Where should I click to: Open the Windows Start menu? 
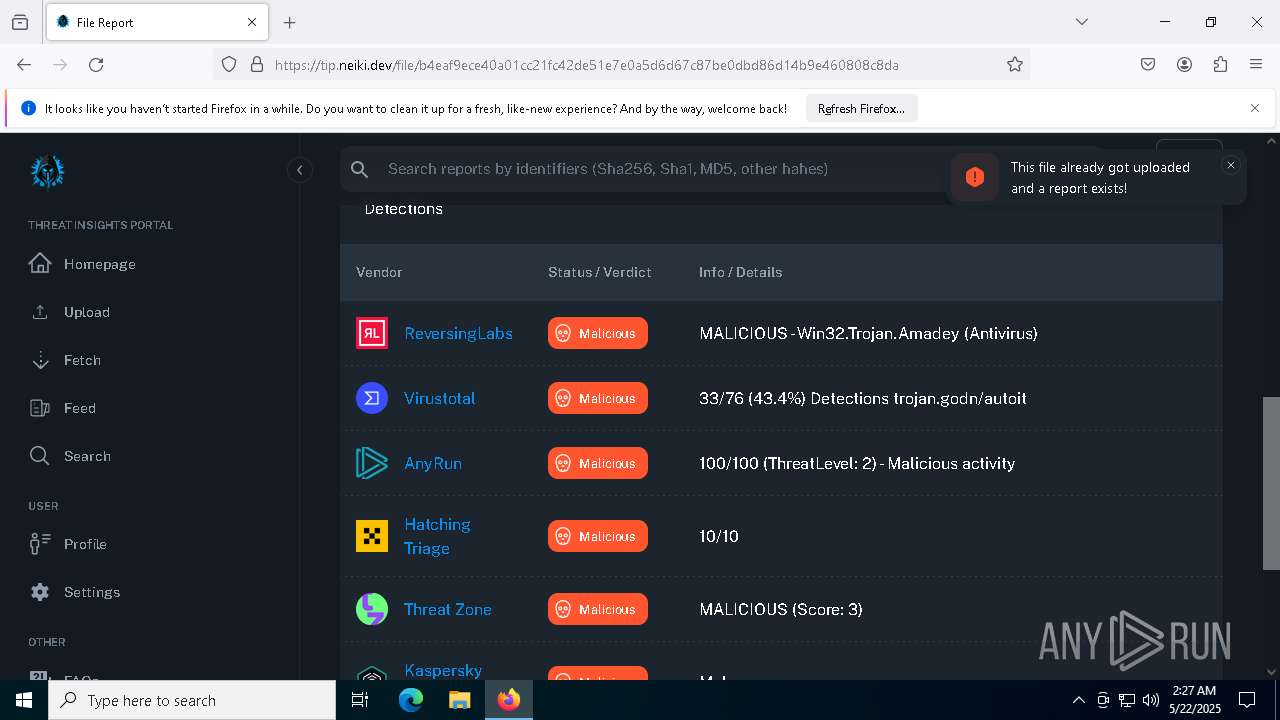pyautogui.click(x=24, y=700)
